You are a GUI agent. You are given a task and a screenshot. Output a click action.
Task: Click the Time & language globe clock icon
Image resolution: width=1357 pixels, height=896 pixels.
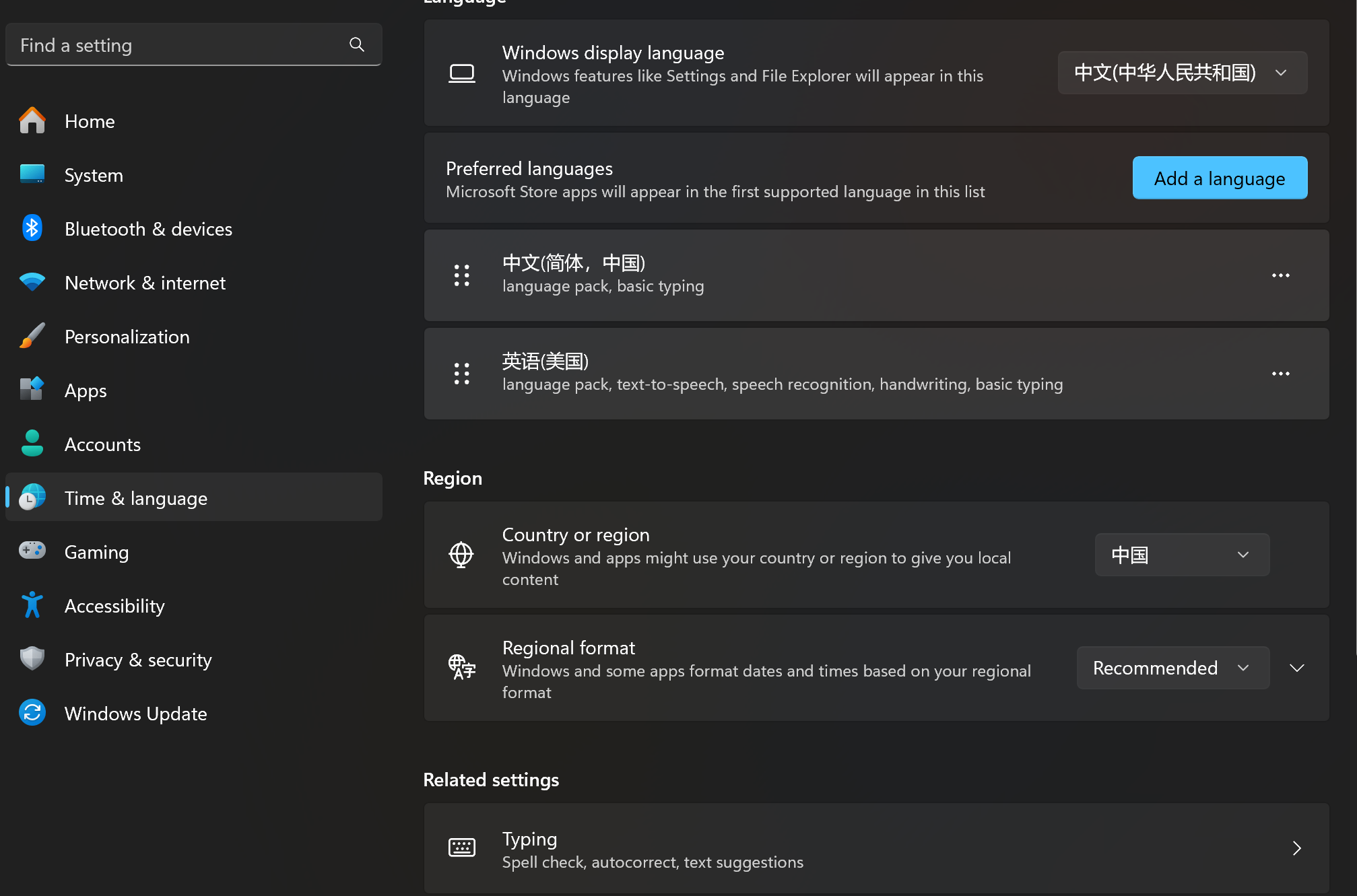pyautogui.click(x=32, y=497)
